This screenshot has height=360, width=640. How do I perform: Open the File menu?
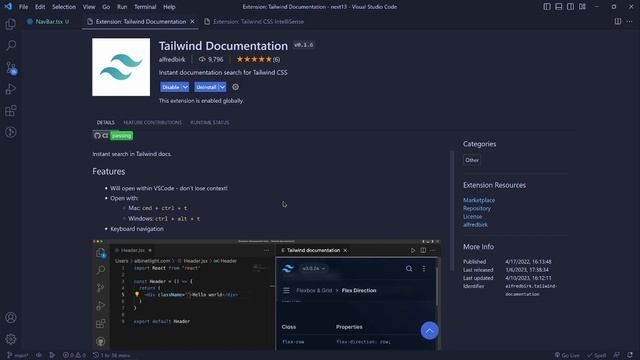click(23, 7)
